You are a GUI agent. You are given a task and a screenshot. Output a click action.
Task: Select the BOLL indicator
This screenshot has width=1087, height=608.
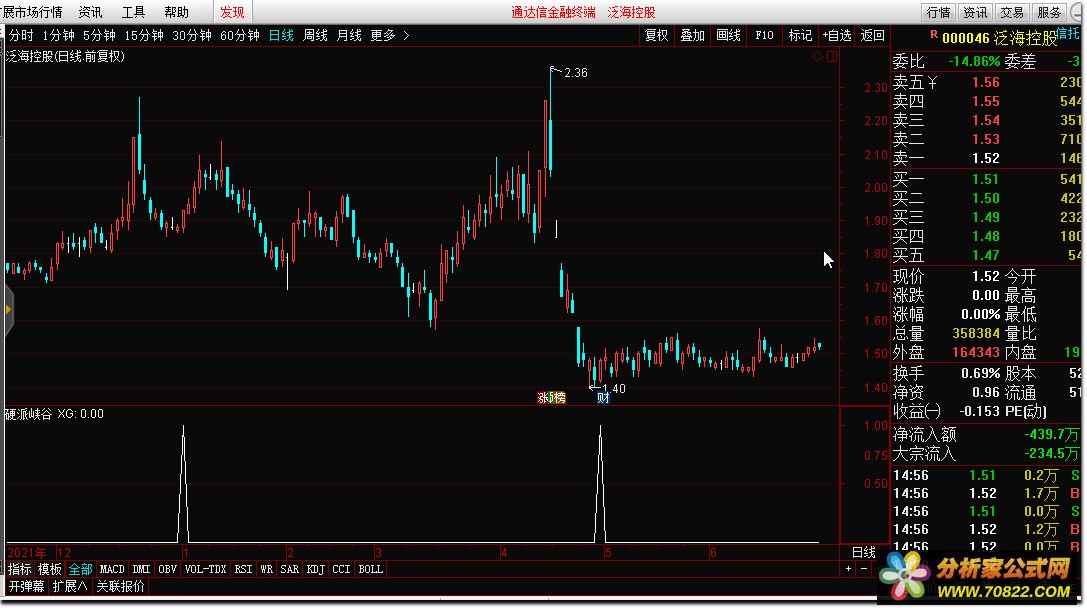pos(370,569)
